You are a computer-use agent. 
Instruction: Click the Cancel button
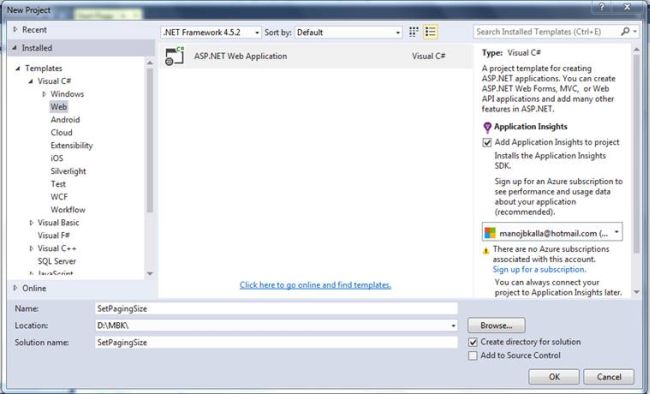pos(609,377)
